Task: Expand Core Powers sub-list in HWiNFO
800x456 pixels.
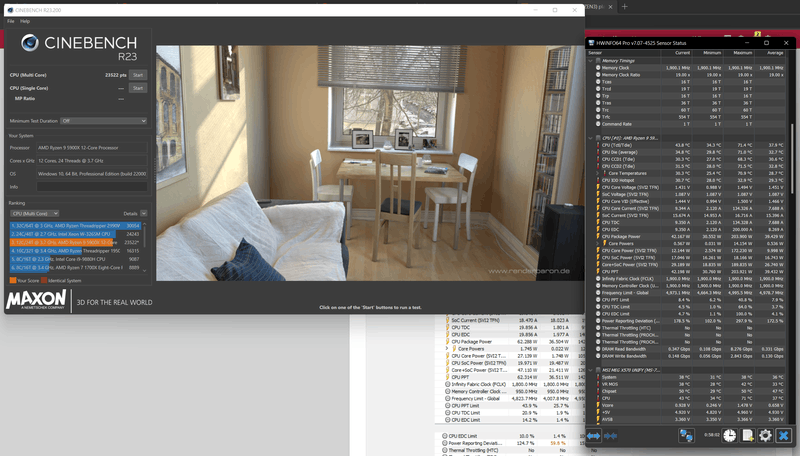Action: [x=597, y=243]
